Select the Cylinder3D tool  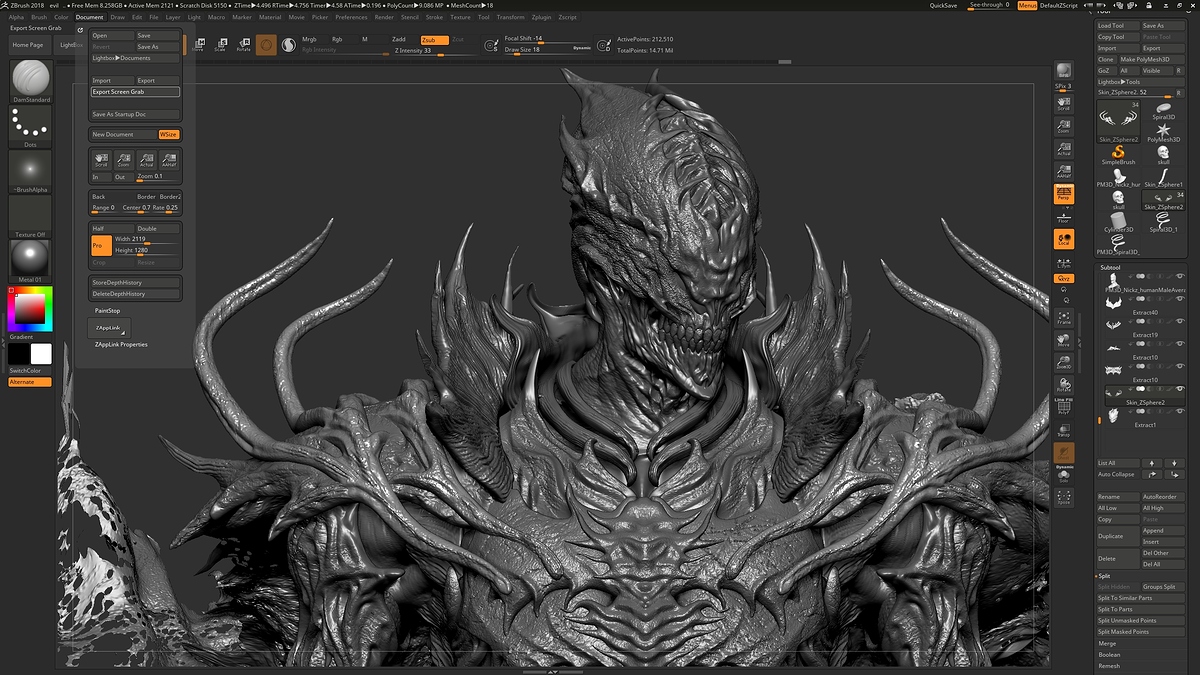[1119, 222]
